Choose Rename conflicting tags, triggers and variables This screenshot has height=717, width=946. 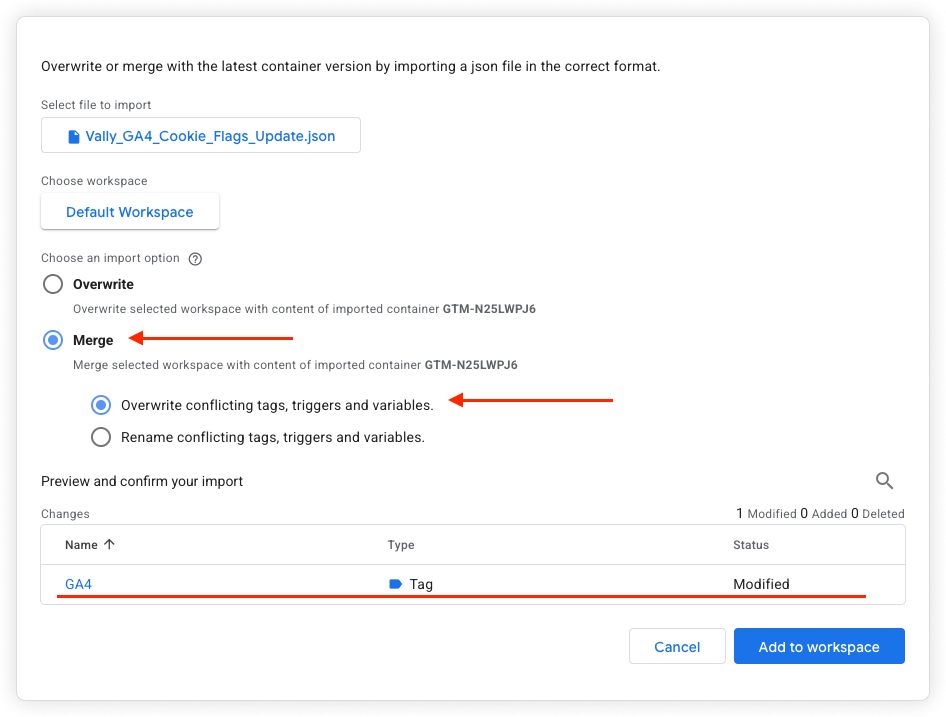pyautogui.click(x=101, y=437)
